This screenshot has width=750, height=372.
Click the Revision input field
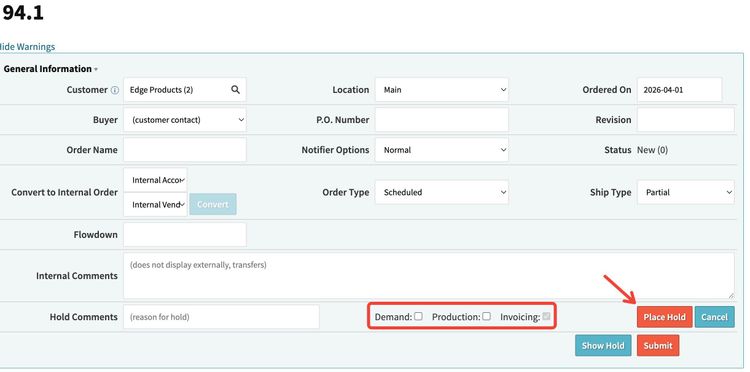pos(685,120)
